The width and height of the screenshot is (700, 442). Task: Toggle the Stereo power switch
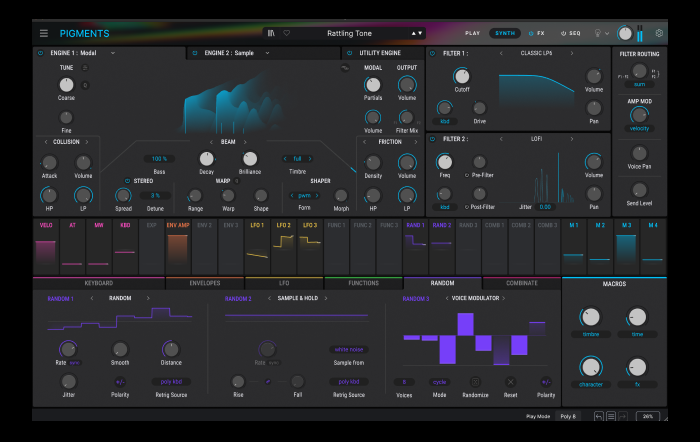pos(127,181)
